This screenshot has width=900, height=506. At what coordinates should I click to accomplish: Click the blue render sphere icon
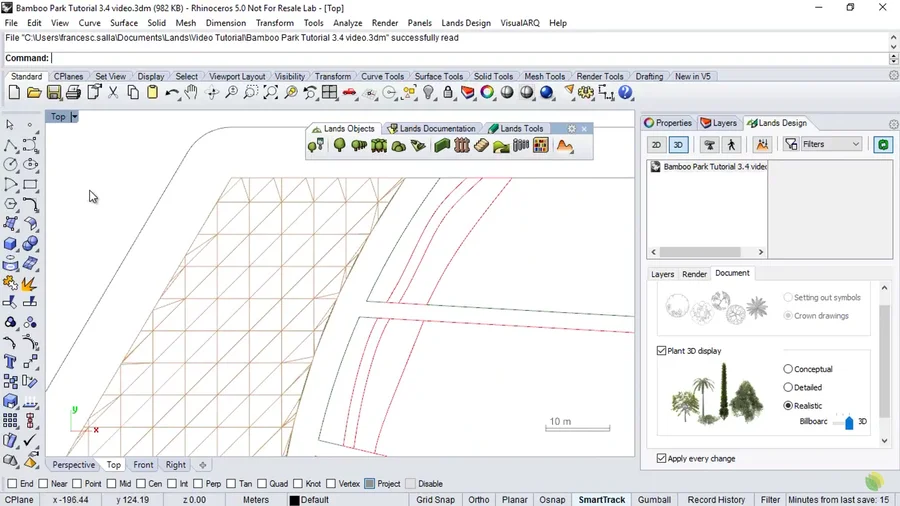coord(546,92)
